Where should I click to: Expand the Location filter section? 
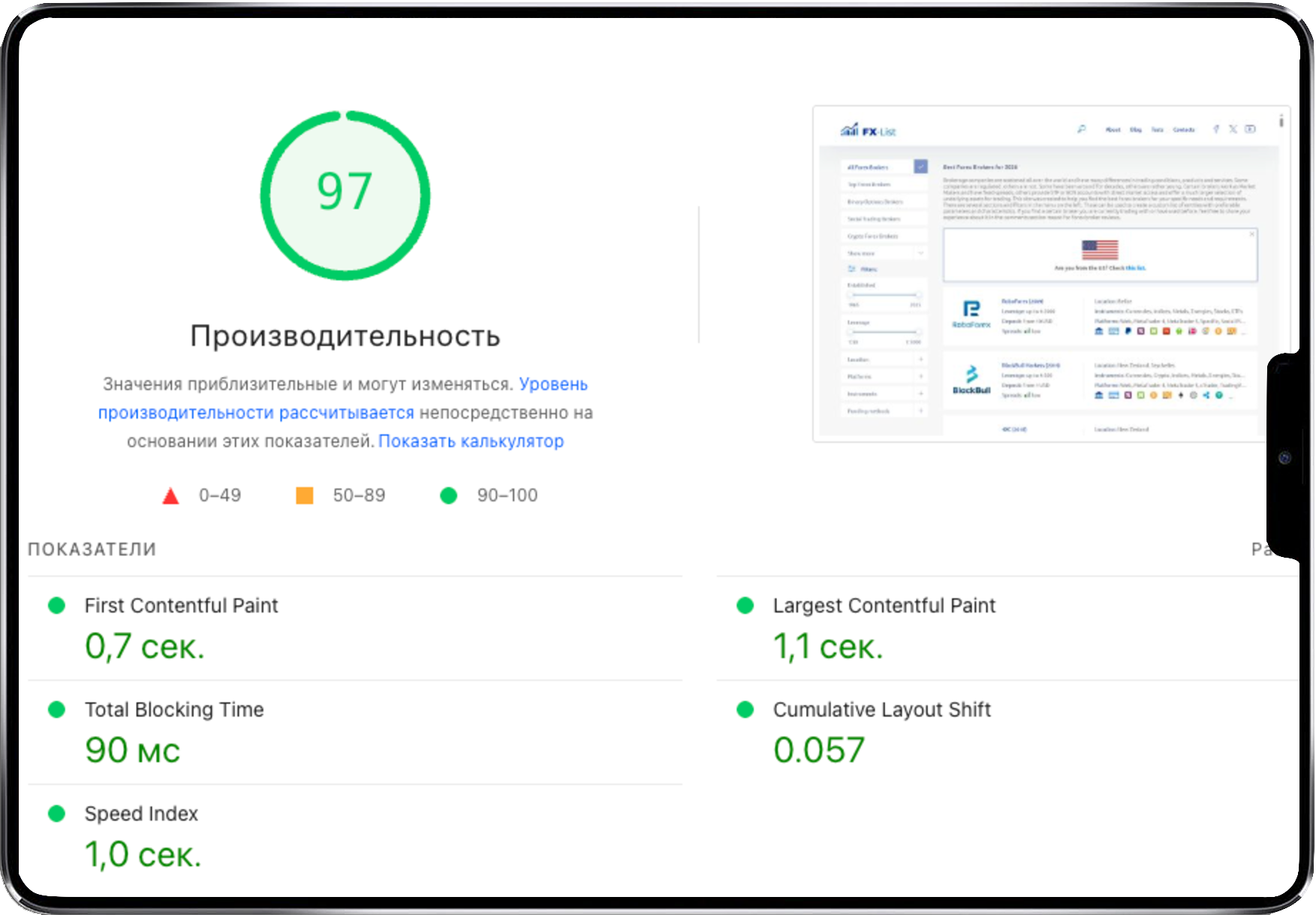coord(884,360)
